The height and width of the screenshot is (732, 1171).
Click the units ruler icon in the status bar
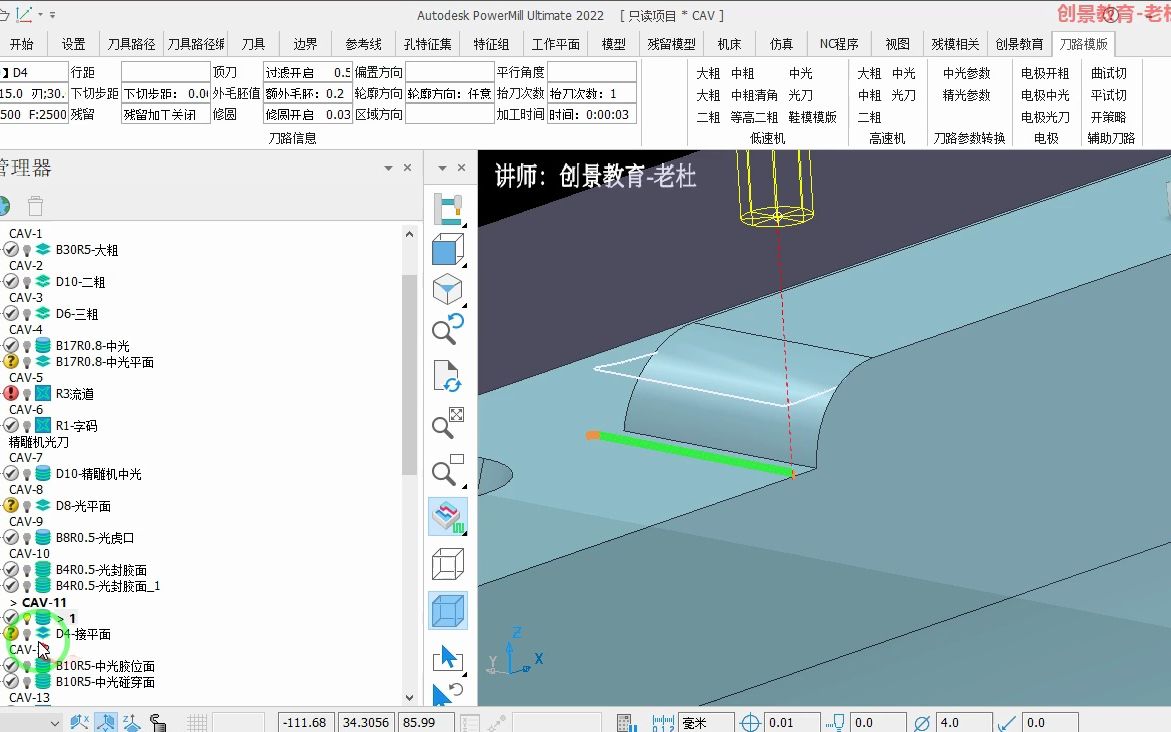point(662,722)
